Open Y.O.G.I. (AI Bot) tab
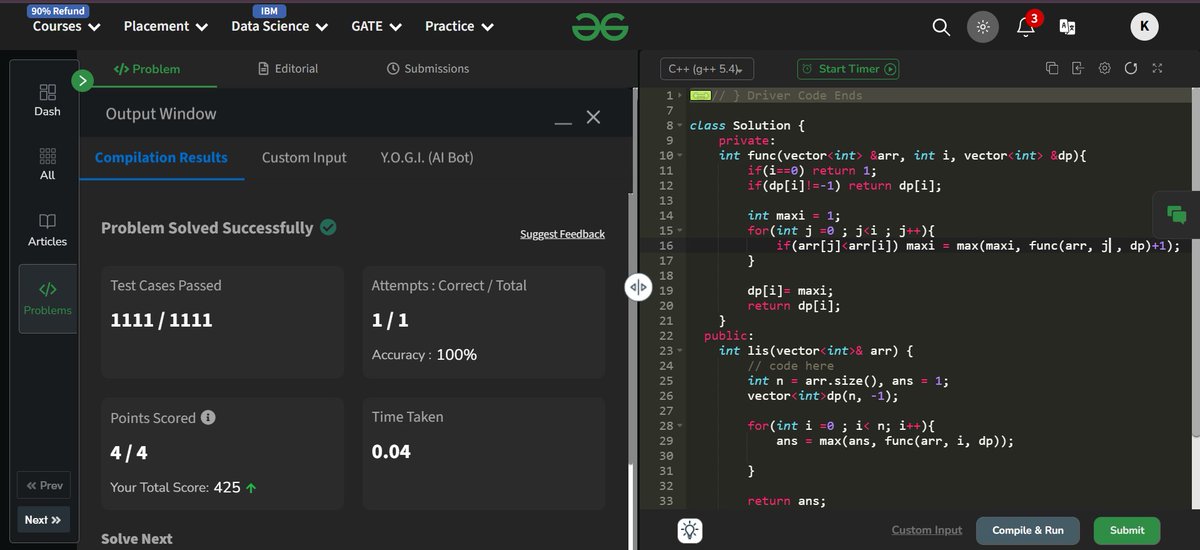The width and height of the screenshot is (1200, 550). pos(427,158)
